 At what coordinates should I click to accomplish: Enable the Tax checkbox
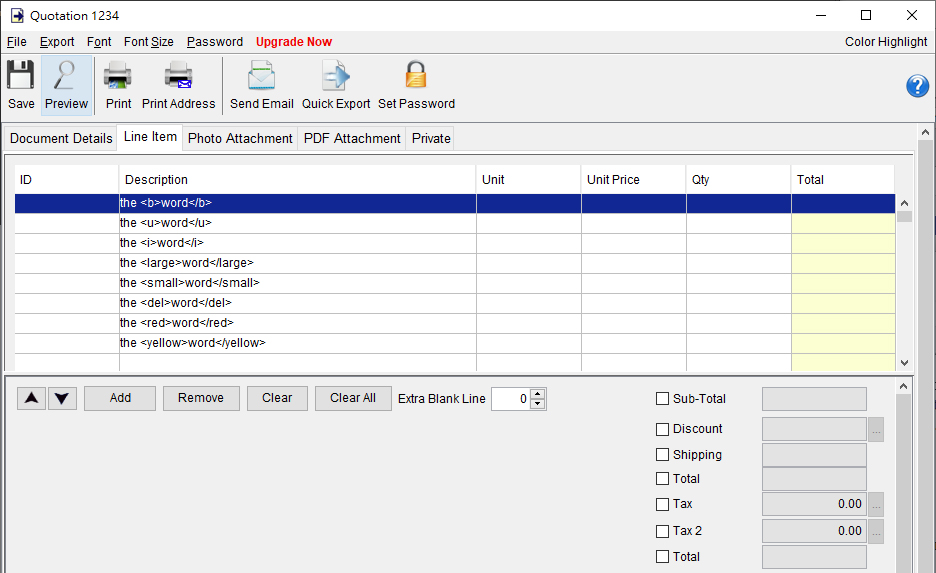tap(663, 504)
